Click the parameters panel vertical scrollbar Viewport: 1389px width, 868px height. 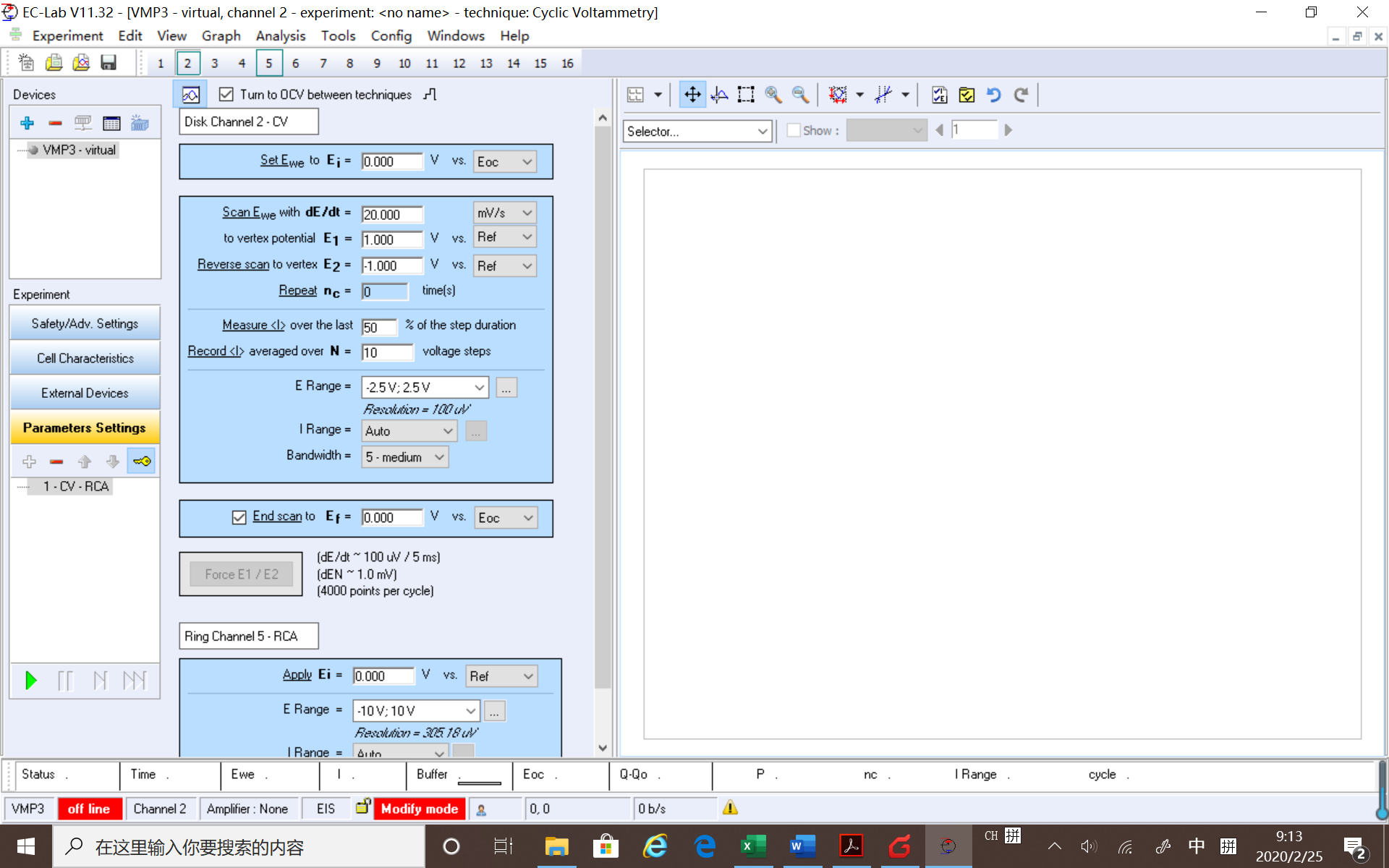point(602,405)
